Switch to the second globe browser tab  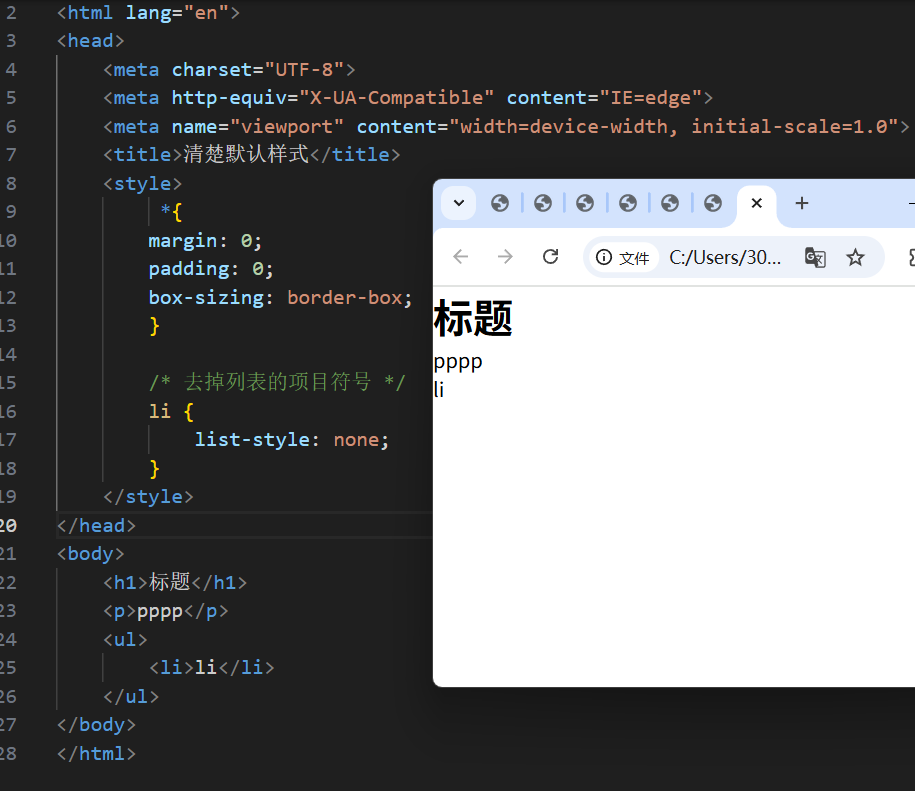pos(543,203)
